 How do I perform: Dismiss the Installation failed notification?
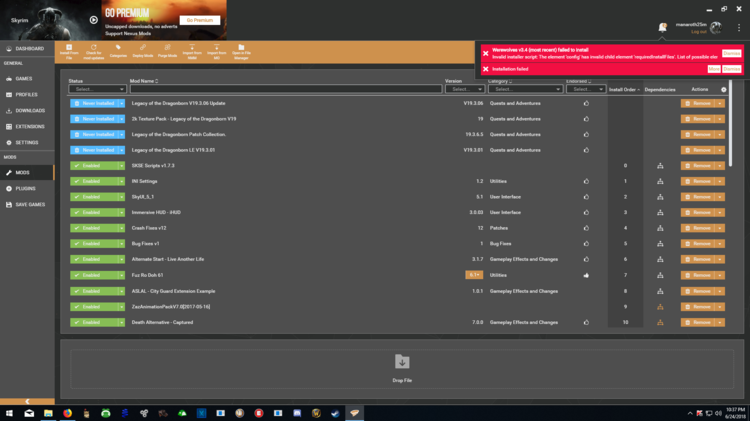click(x=731, y=69)
